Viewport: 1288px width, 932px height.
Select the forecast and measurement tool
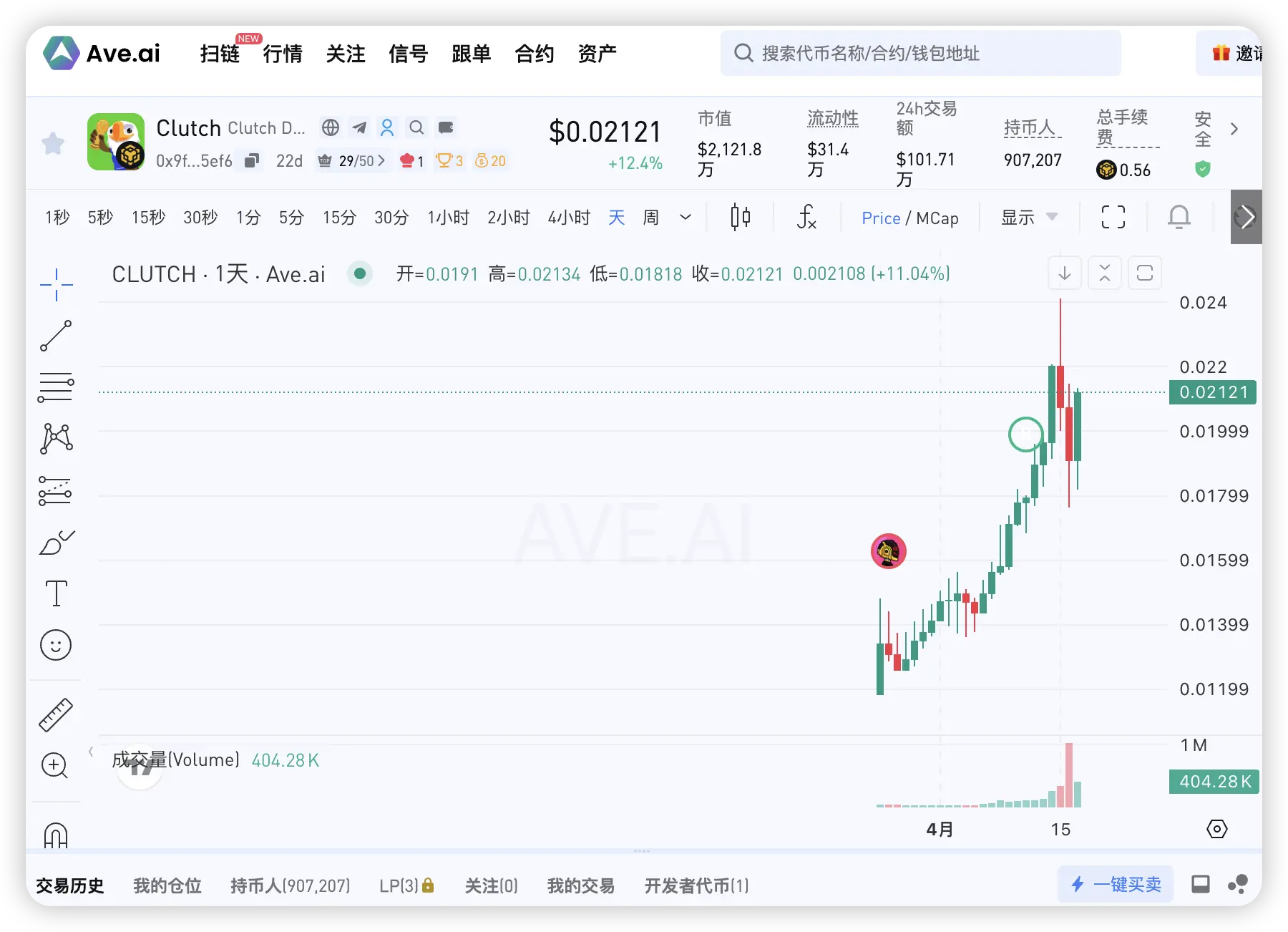pos(56,491)
